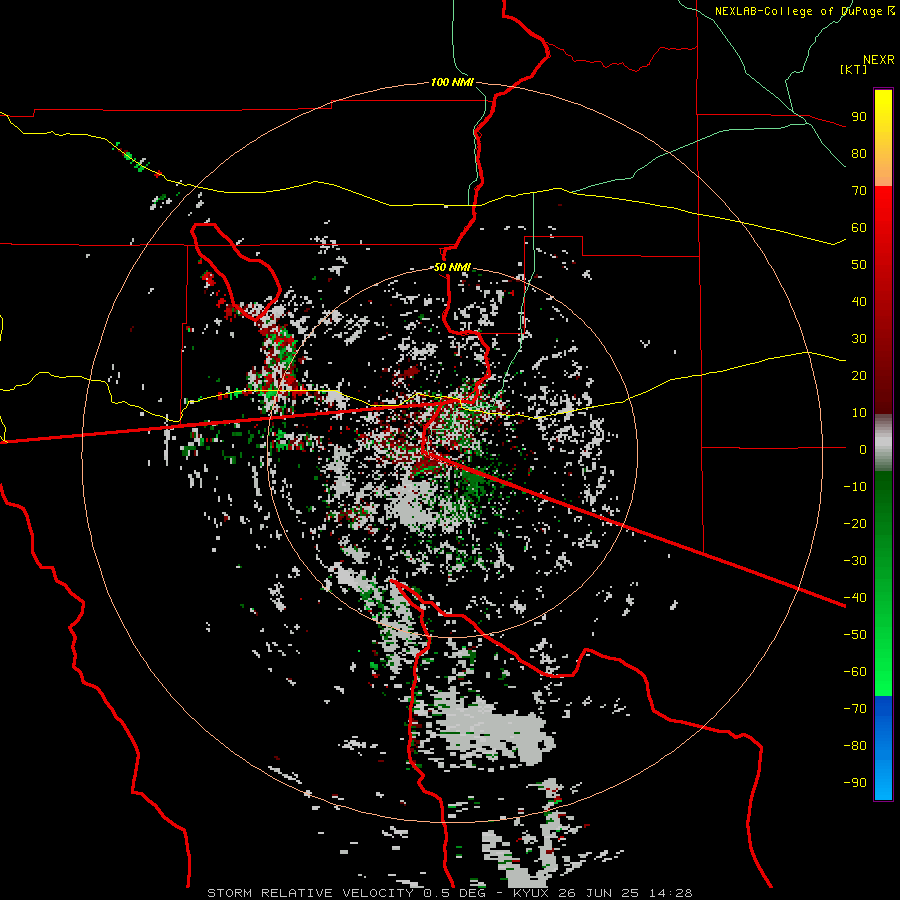This screenshot has height=900, width=900.
Task: Click the 30 value on the velocity scale
Action: pos(859,339)
